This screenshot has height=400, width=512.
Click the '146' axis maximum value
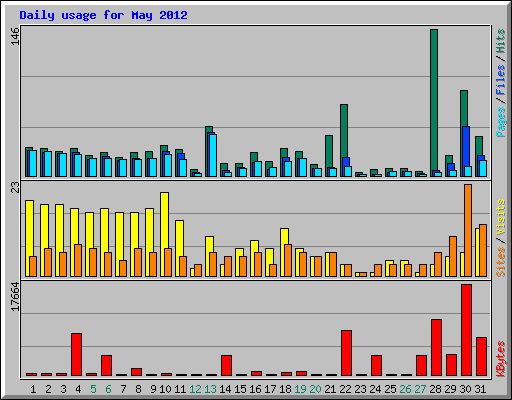click(x=15, y=37)
